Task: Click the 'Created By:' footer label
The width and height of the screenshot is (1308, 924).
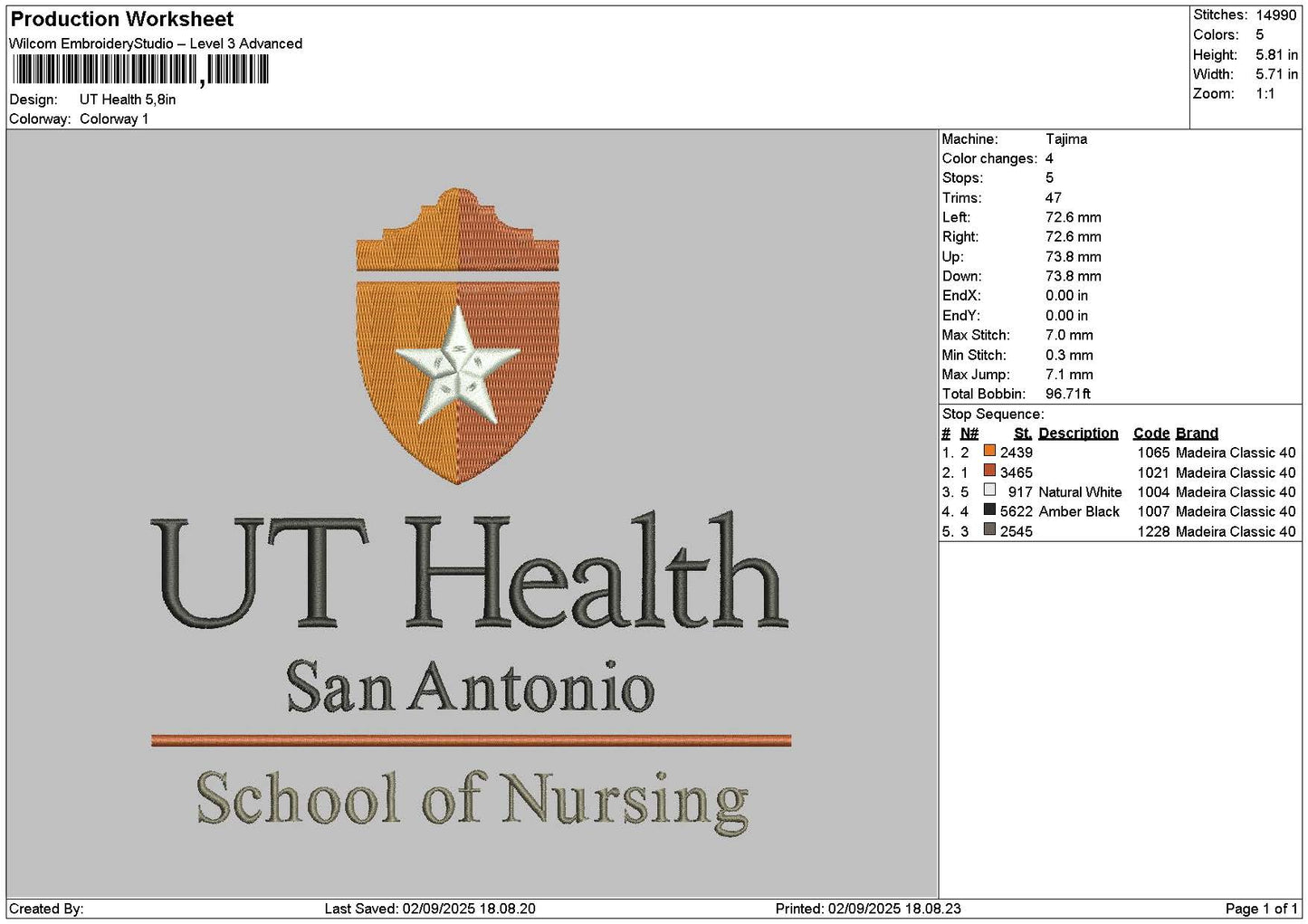Action: pos(46,909)
